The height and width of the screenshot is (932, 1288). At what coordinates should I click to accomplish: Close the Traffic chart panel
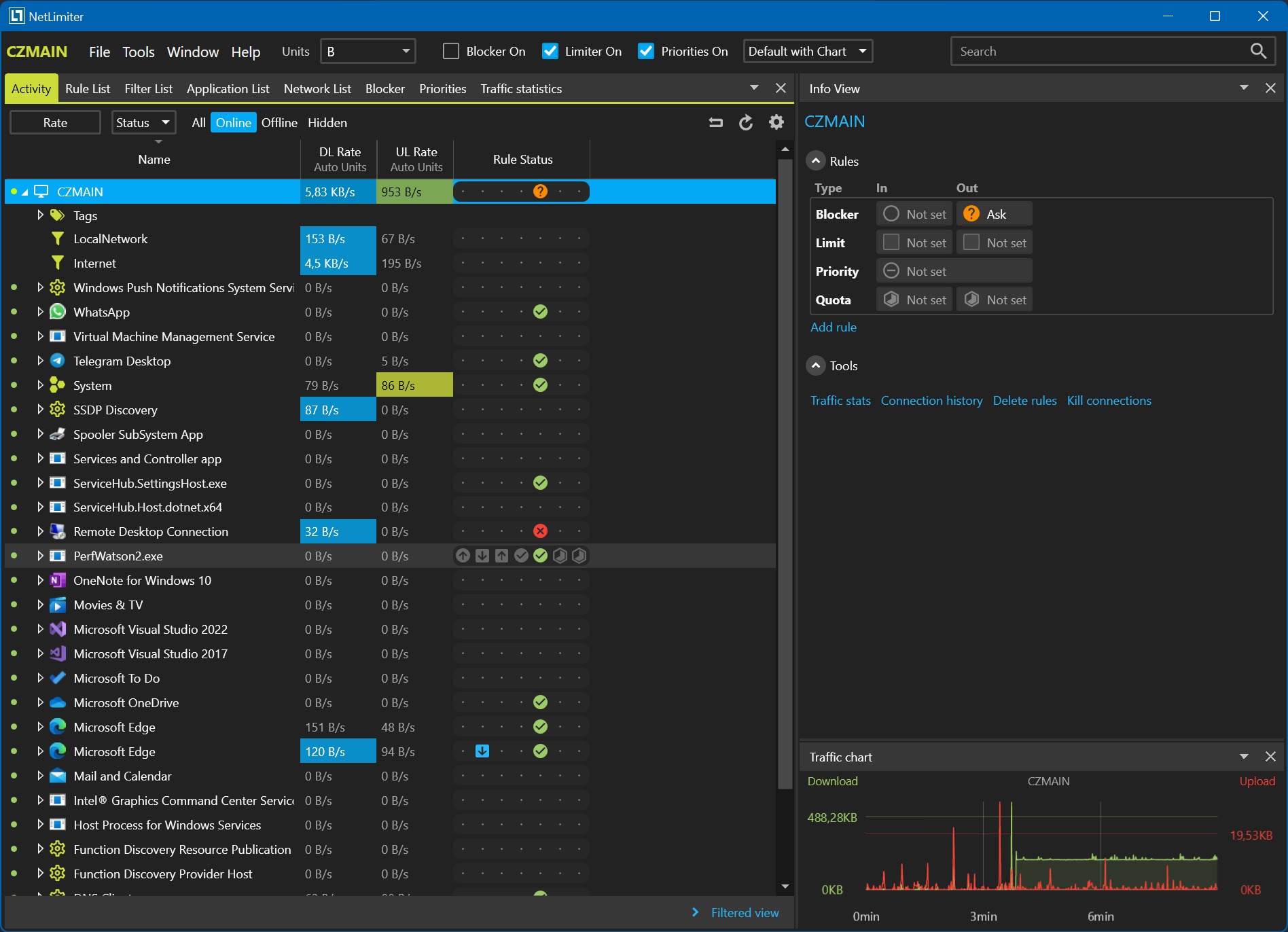click(x=1271, y=757)
